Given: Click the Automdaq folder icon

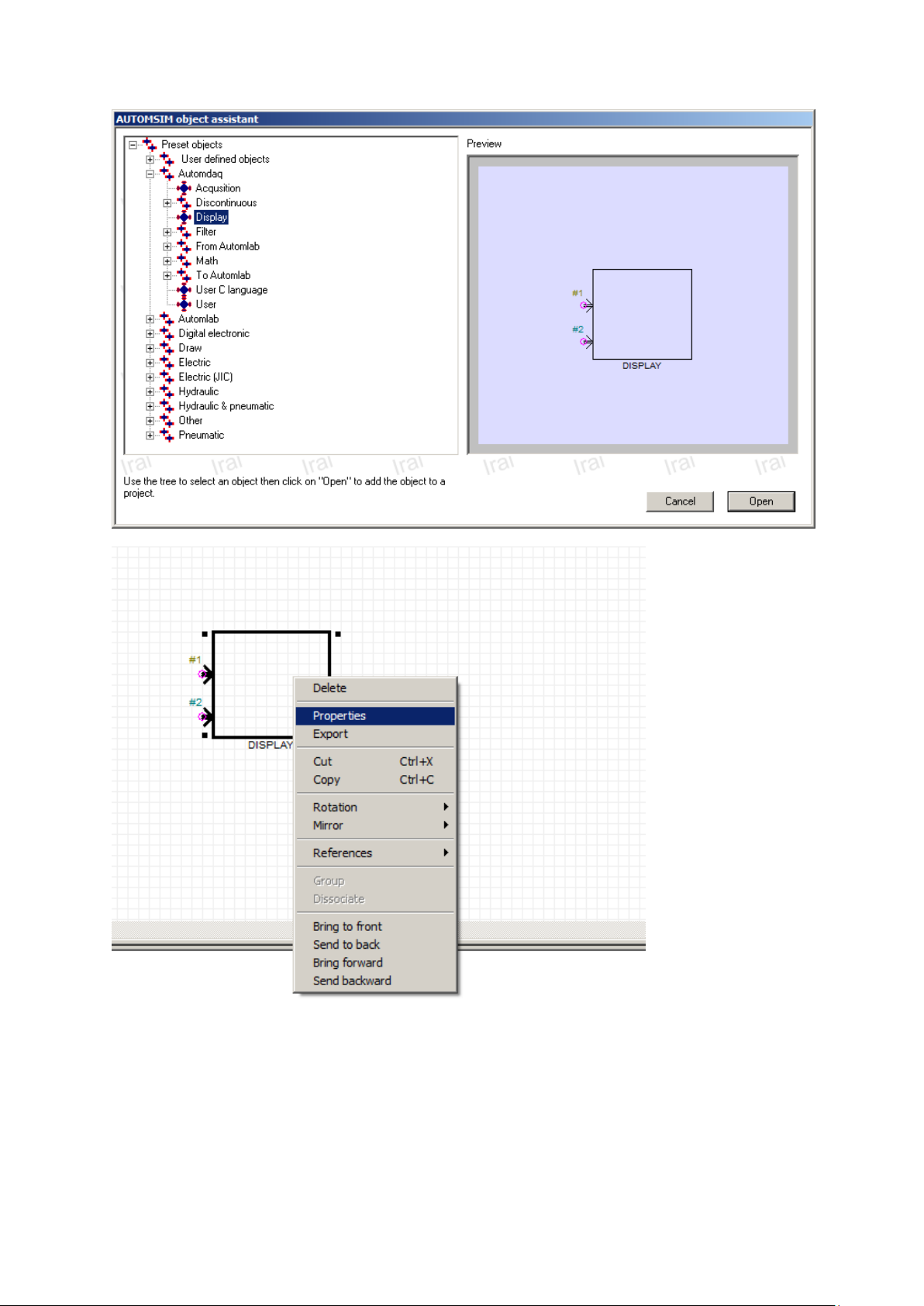Looking at the screenshot, I should coord(167,174).
